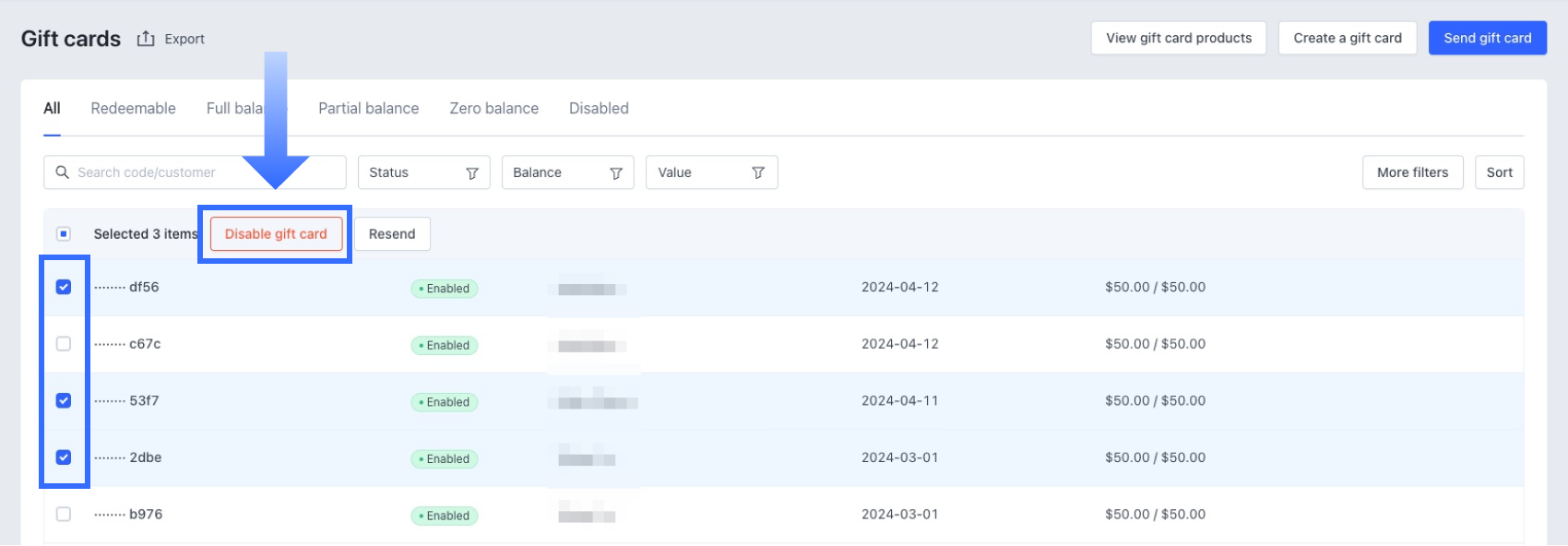Switch to the Partial balance tab

pyautogui.click(x=368, y=108)
